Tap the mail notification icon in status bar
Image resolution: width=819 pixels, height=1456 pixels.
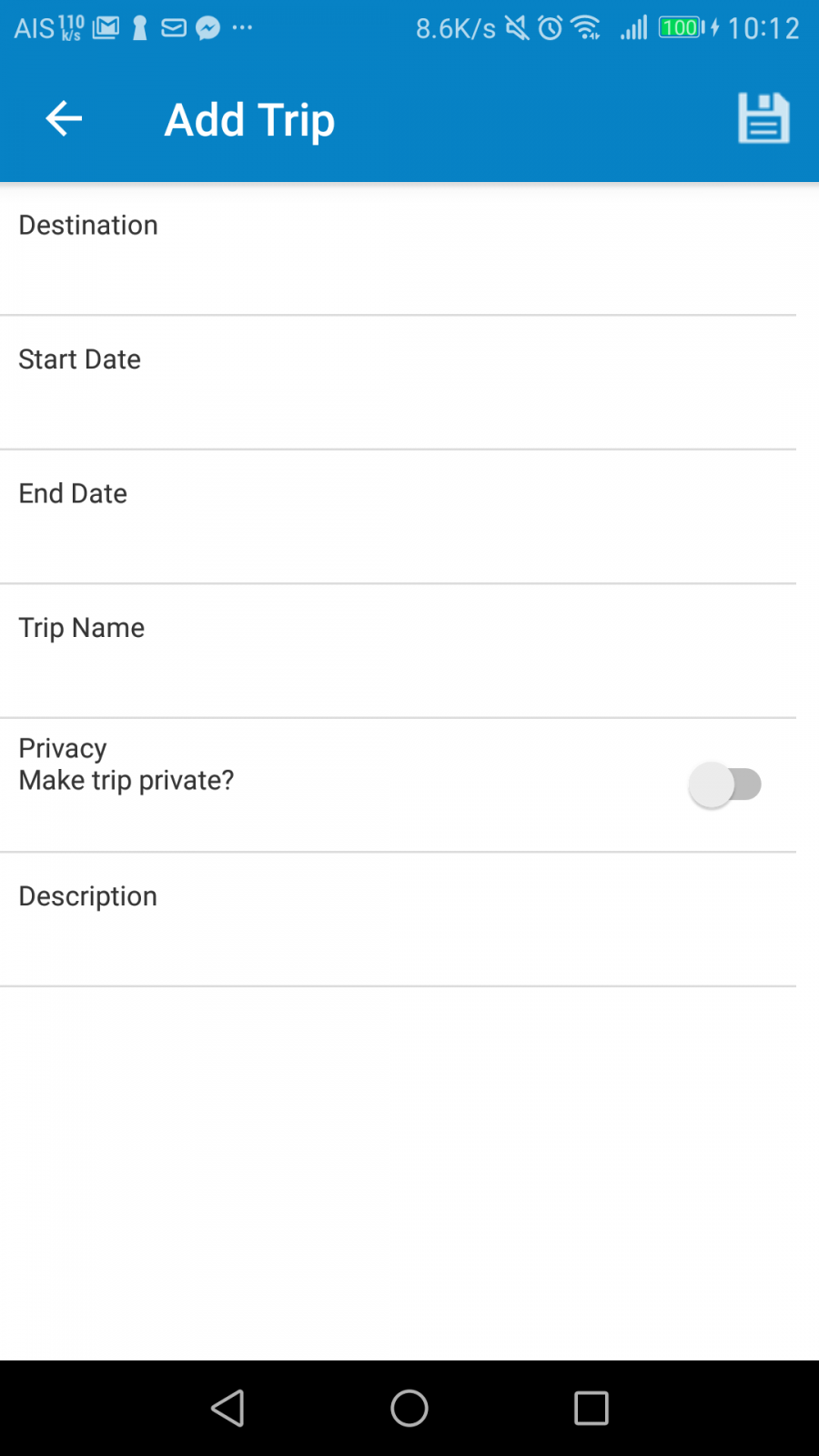click(x=174, y=28)
